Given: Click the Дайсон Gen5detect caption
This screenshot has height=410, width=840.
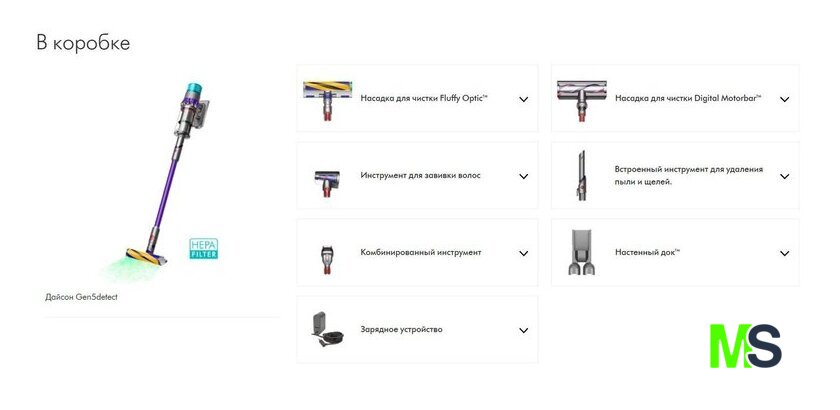Looking at the screenshot, I should coord(81,297).
